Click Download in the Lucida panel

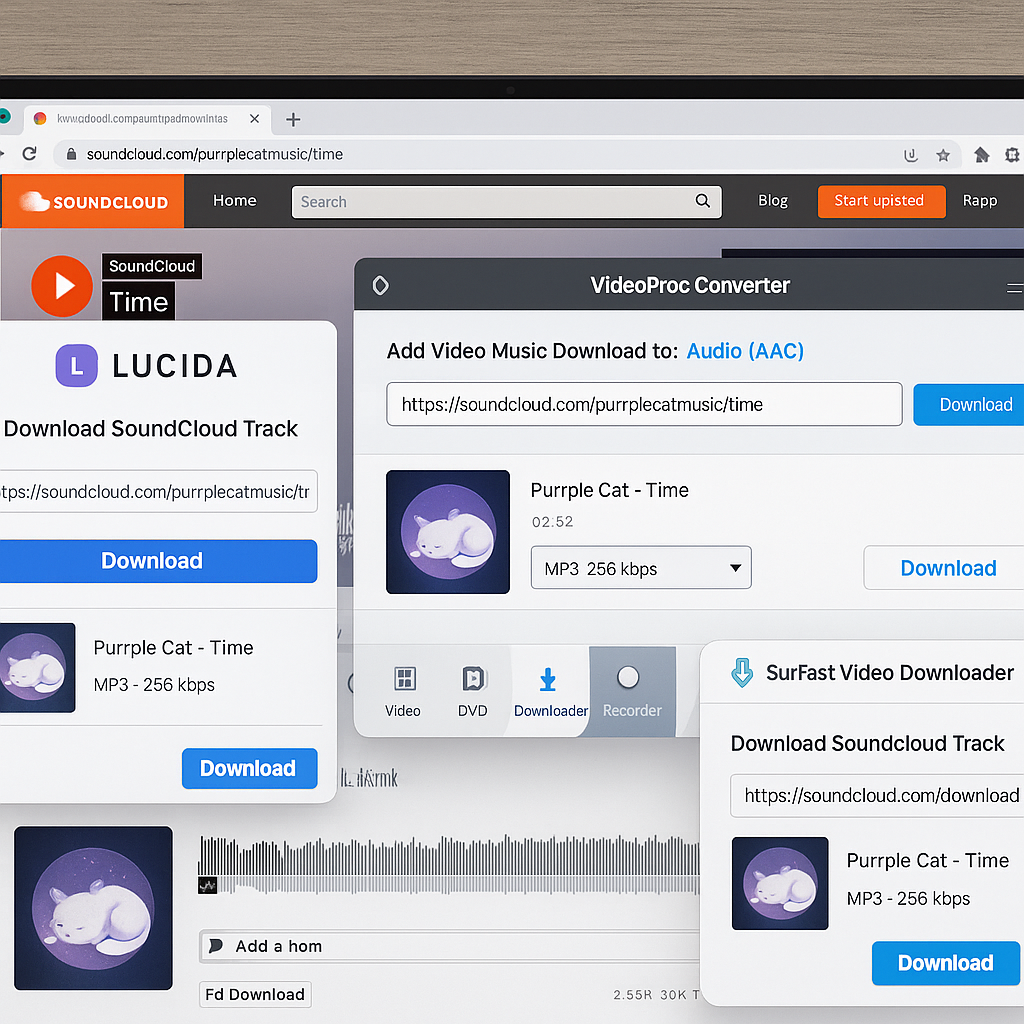coord(152,561)
